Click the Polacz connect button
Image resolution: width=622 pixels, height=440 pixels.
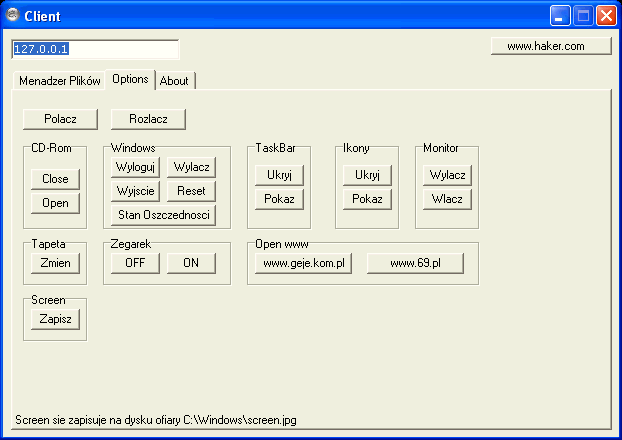(x=60, y=119)
